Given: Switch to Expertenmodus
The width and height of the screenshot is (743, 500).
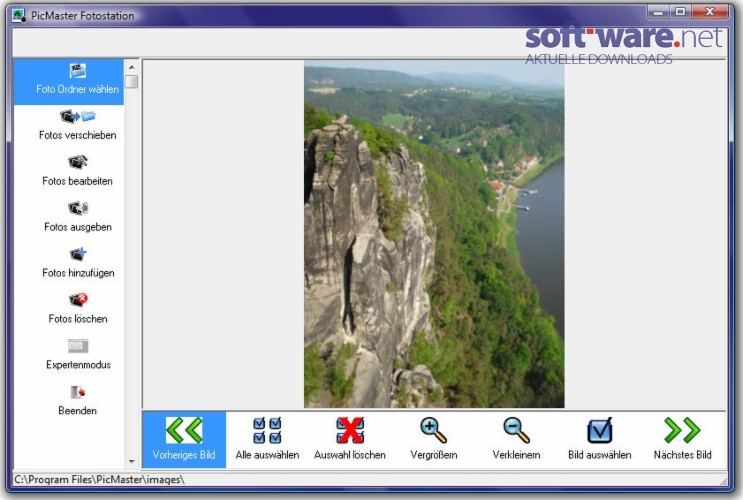Looking at the screenshot, I should (77, 355).
